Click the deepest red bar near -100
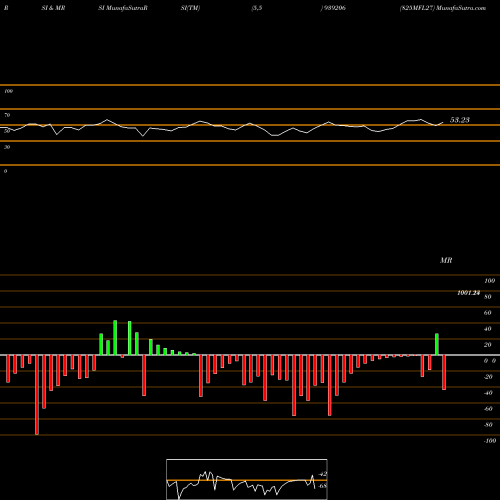 (37, 395)
